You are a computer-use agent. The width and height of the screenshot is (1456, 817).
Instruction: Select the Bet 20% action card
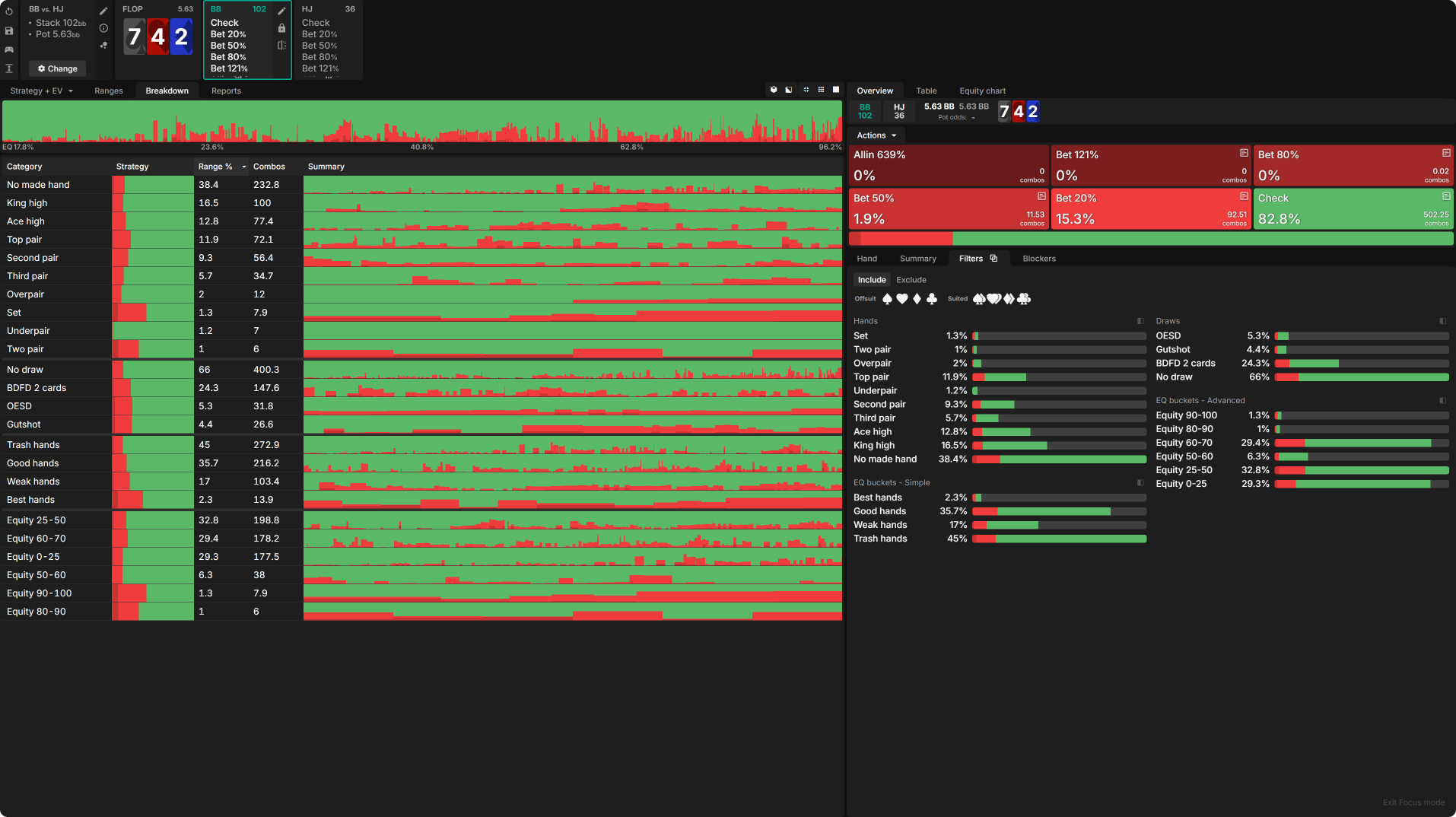[x=1151, y=208]
